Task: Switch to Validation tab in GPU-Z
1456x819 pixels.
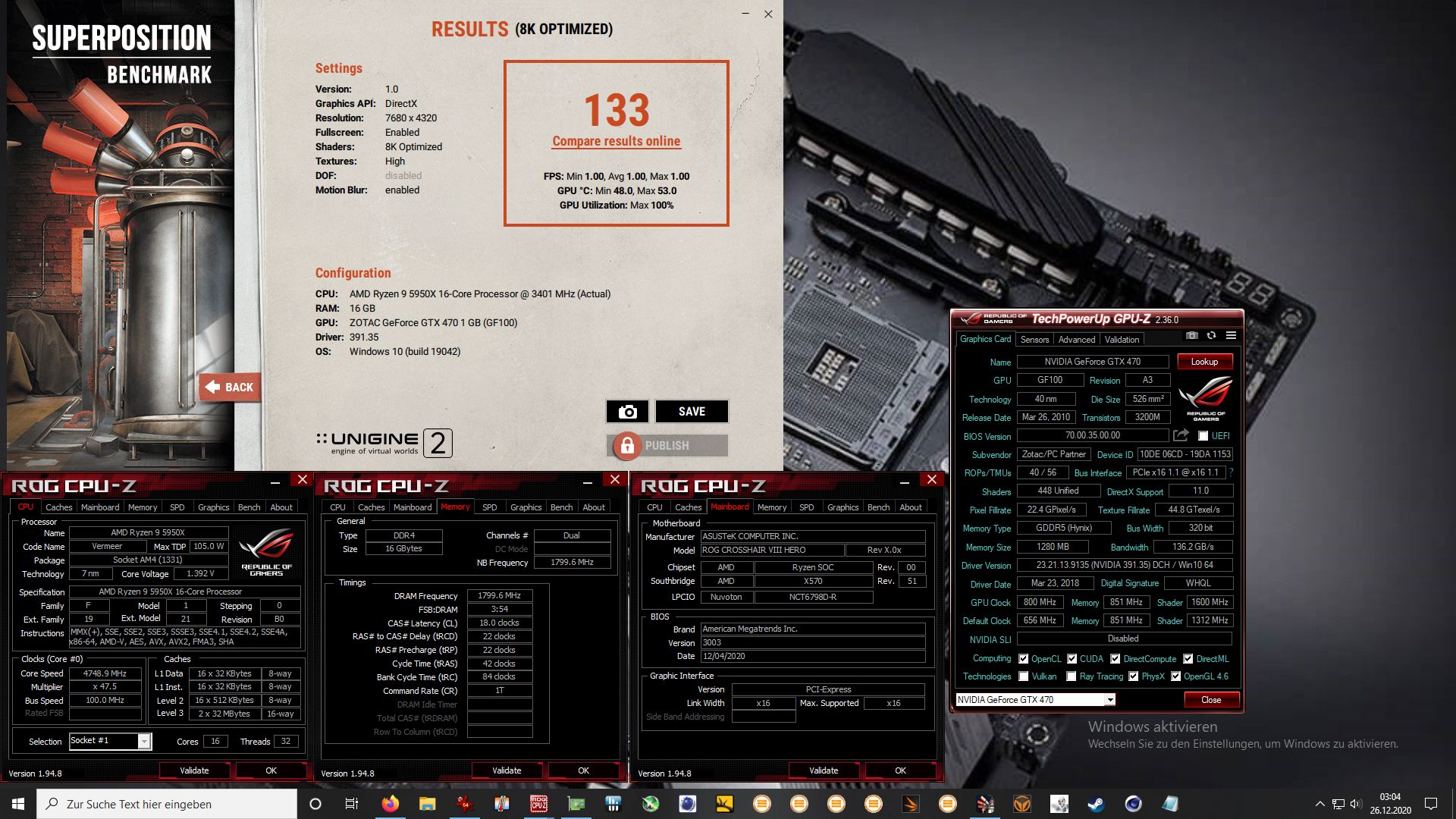Action: (x=1121, y=340)
